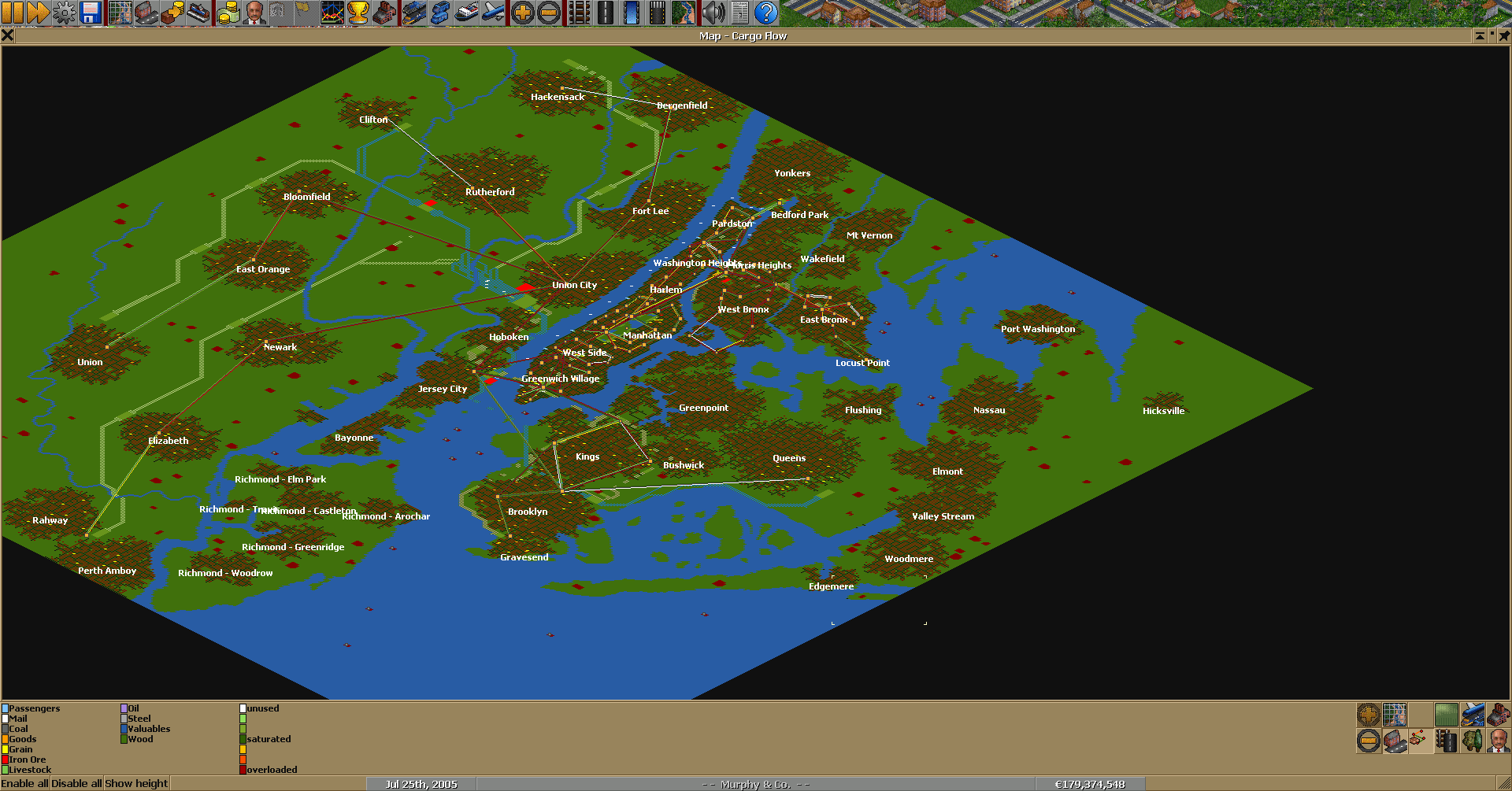
Task: Open the train list icon
Action: pos(414,13)
